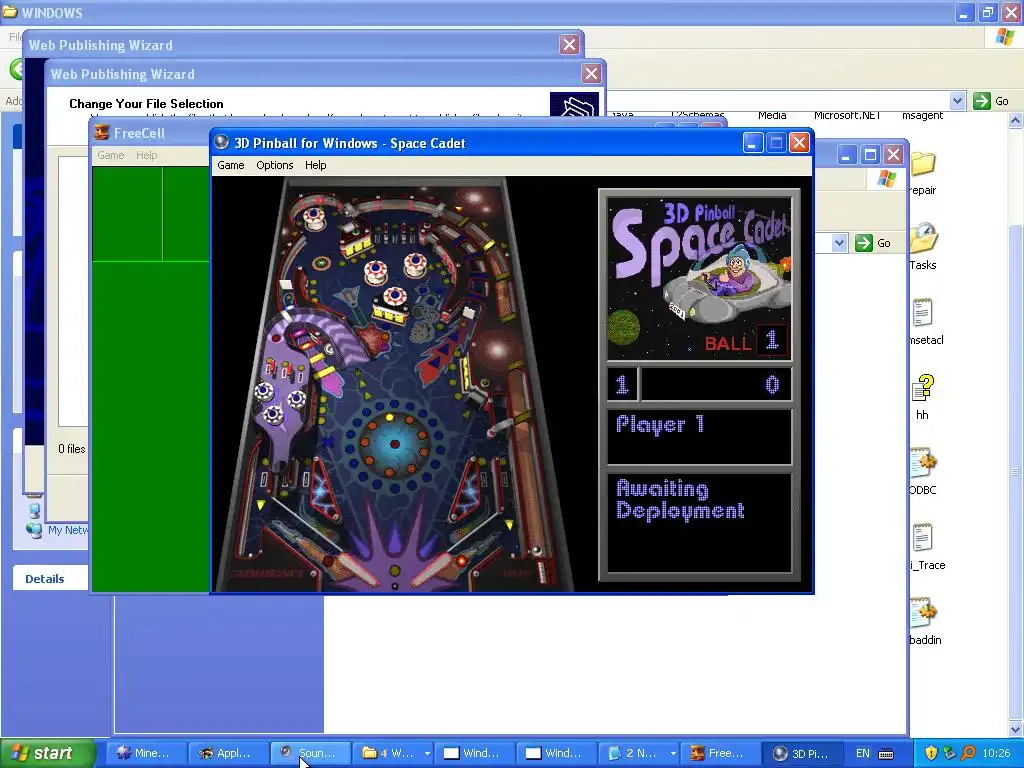Select the ODBC settings file icon
The image size is (1024, 768).
(923, 463)
